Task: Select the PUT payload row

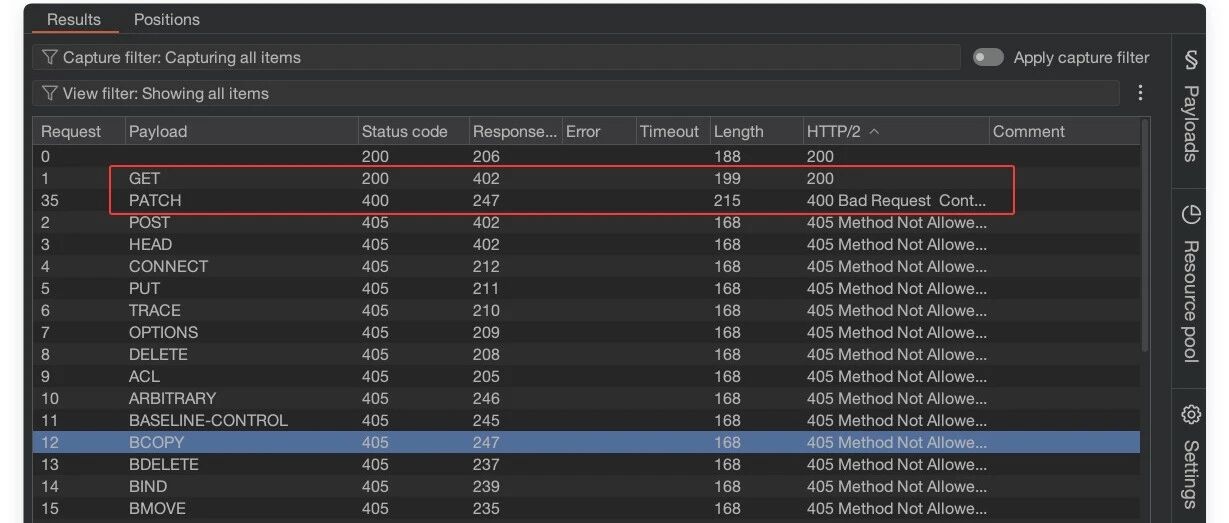Action: pyautogui.click(x=586, y=288)
